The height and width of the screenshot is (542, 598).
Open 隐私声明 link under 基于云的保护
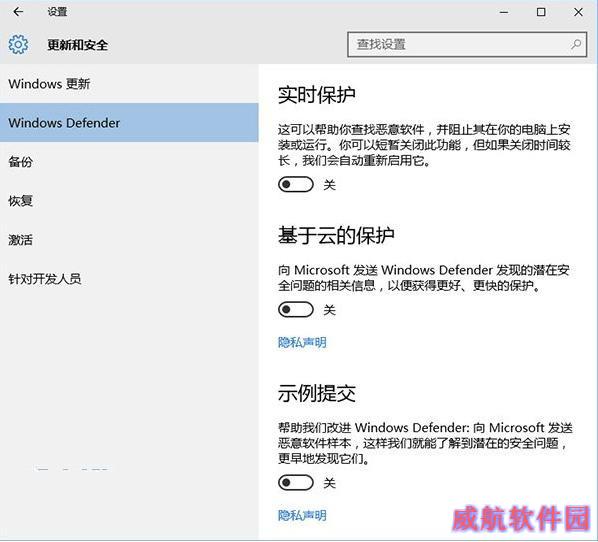tap(302, 342)
